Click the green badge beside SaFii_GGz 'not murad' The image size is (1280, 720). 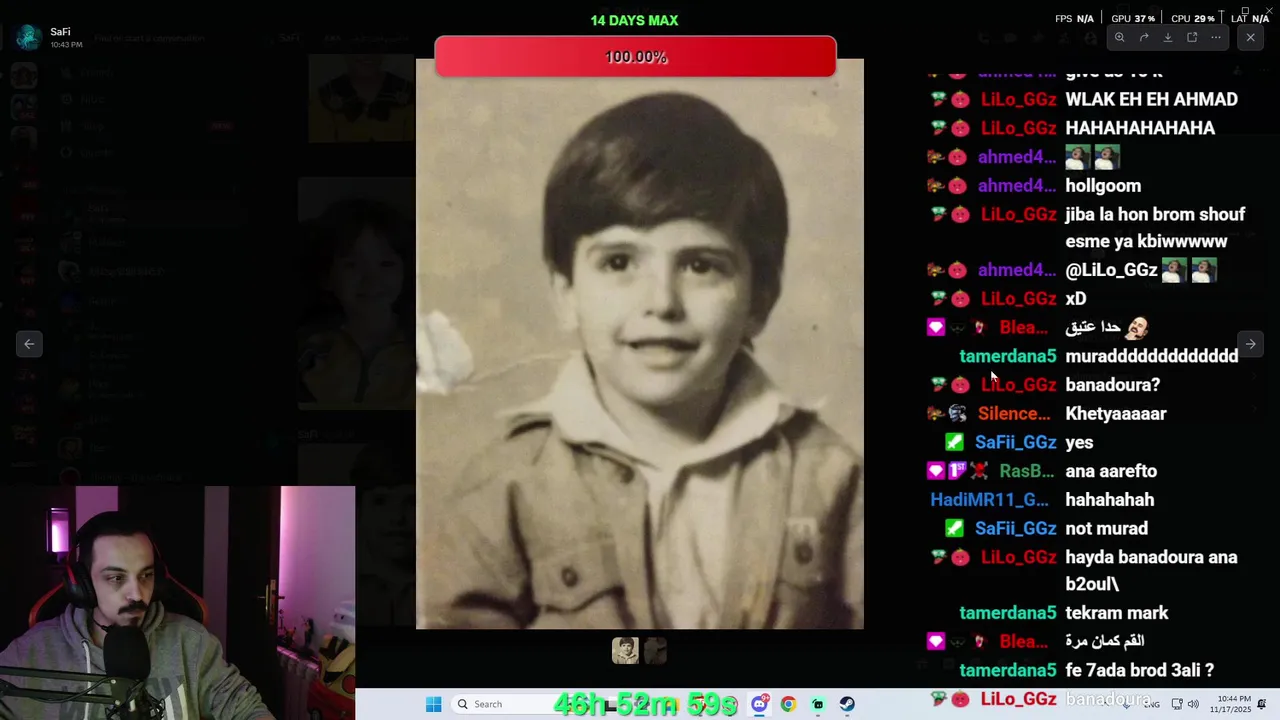[x=954, y=528]
